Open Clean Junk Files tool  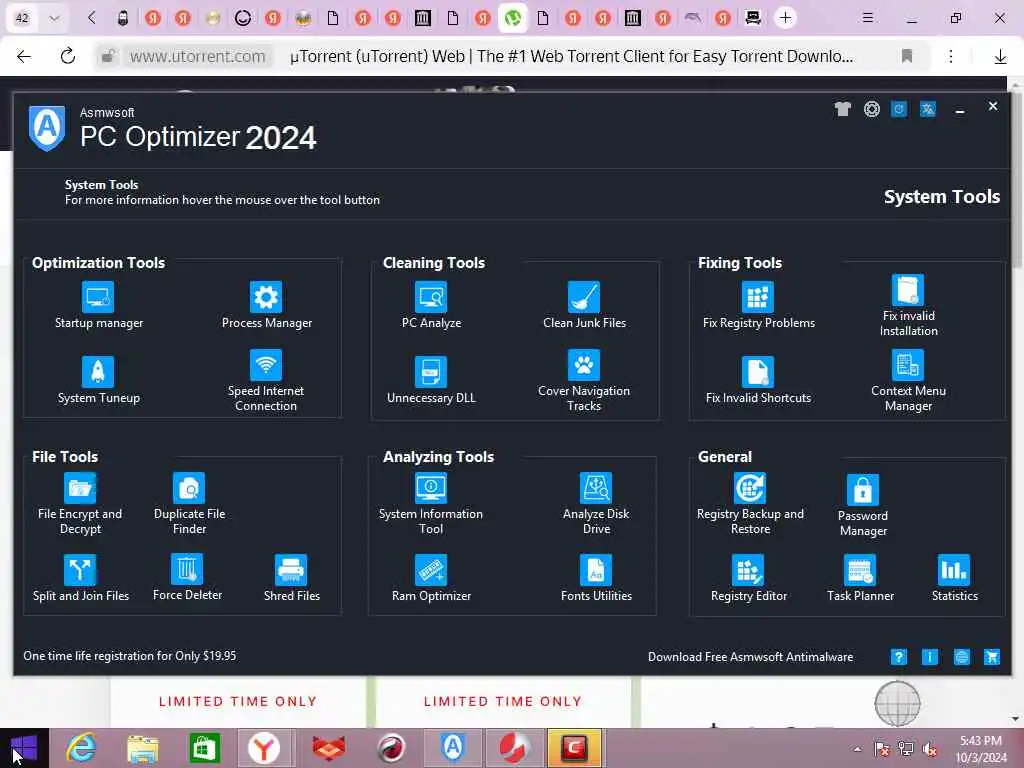(584, 305)
